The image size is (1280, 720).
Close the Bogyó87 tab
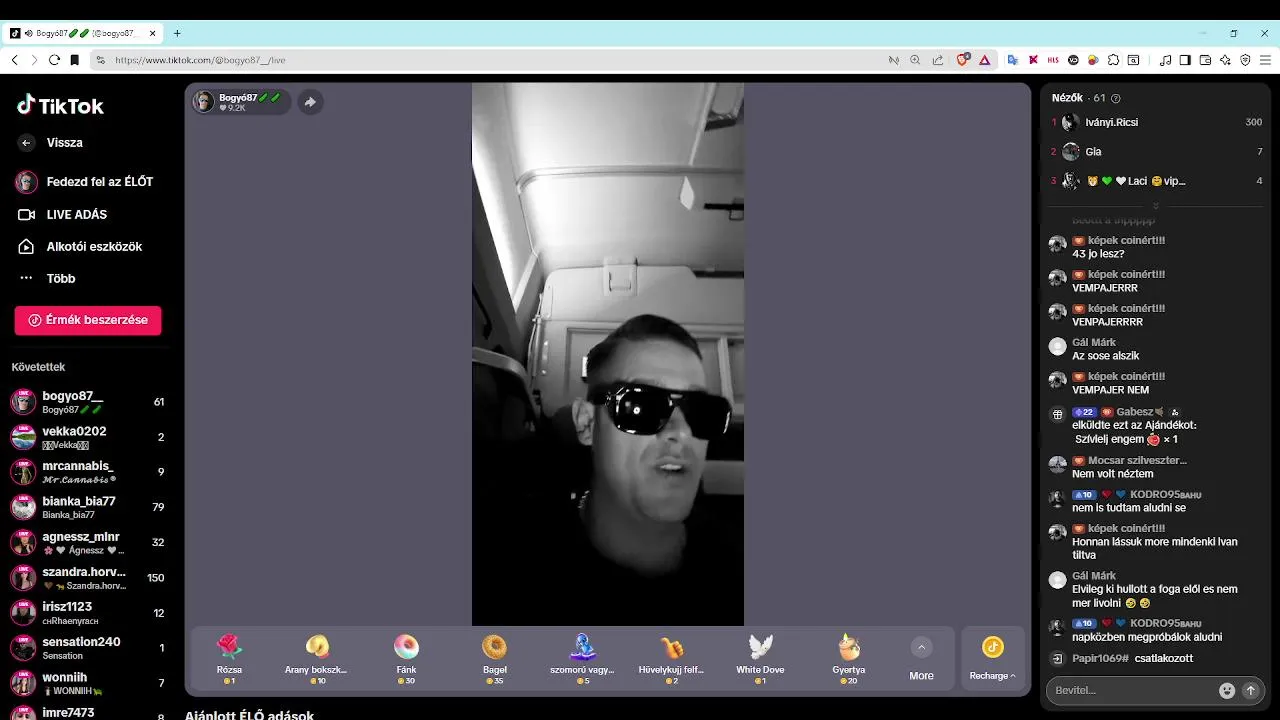click(x=153, y=33)
